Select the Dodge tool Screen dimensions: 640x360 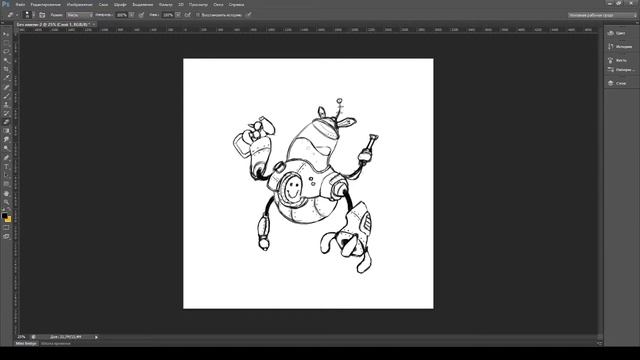(6, 149)
